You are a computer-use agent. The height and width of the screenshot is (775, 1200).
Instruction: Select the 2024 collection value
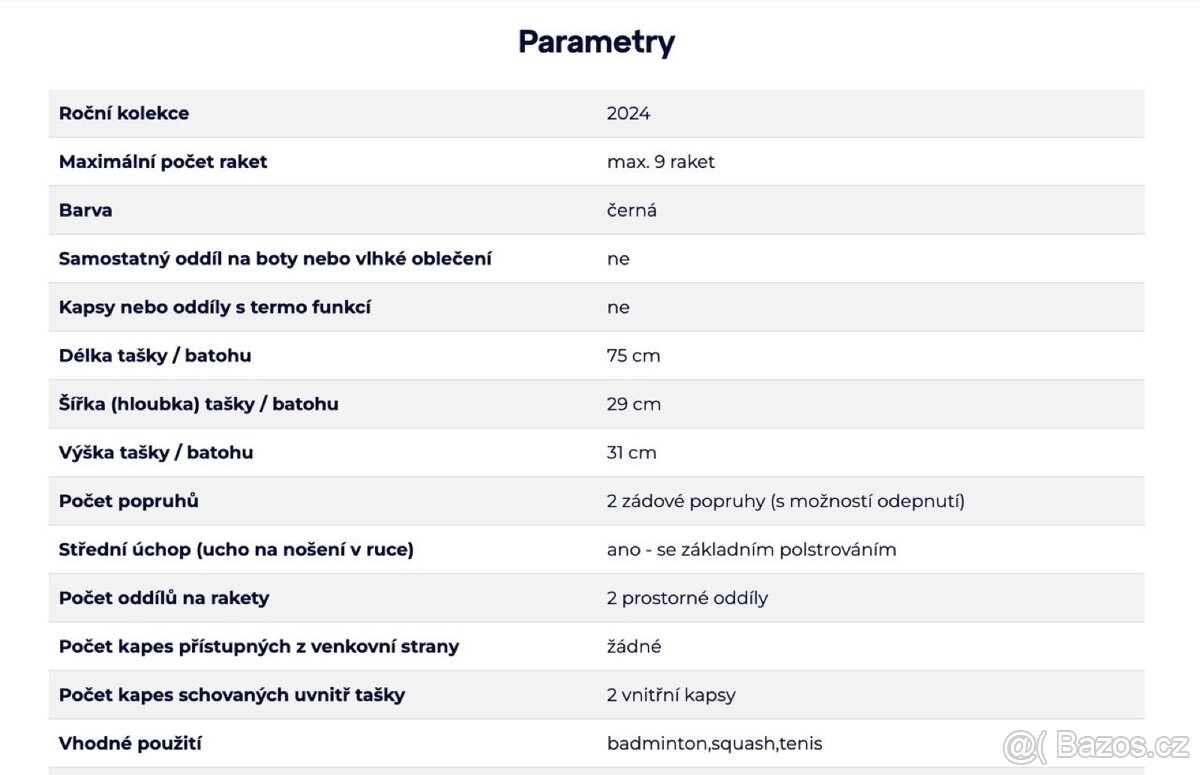click(628, 113)
